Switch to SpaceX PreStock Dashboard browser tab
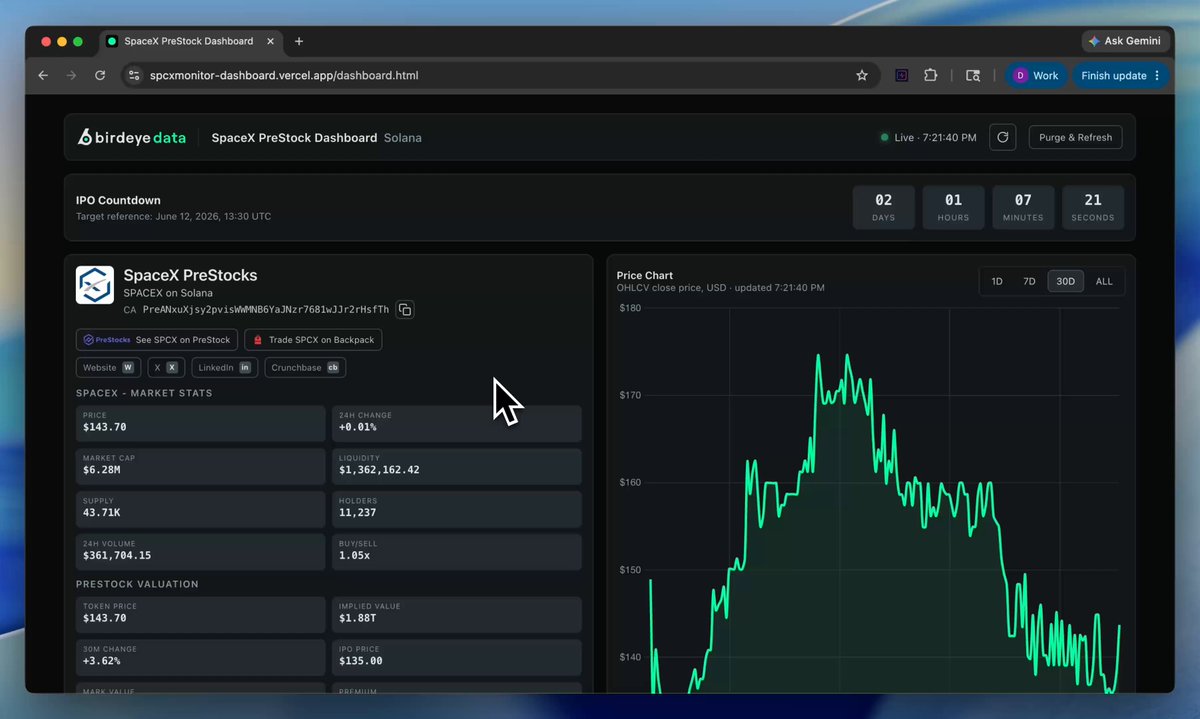1200x719 pixels. tap(190, 41)
